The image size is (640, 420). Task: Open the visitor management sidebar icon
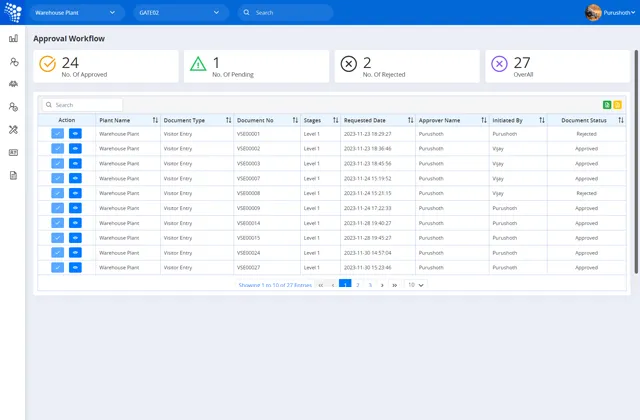[13, 62]
